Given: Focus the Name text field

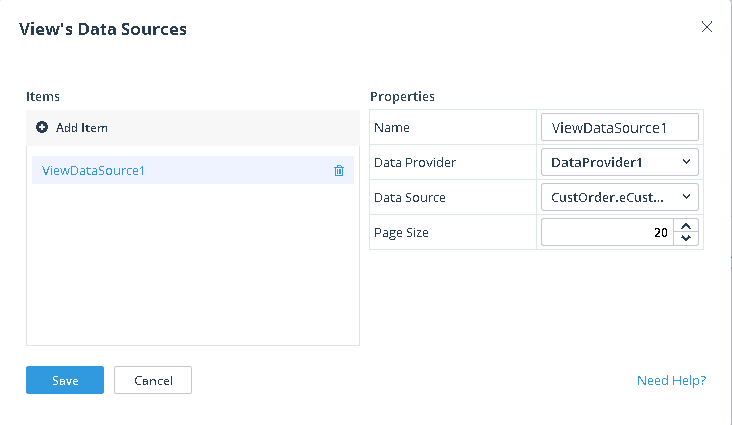Looking at the screenshot, I should [x=619, y=128].
